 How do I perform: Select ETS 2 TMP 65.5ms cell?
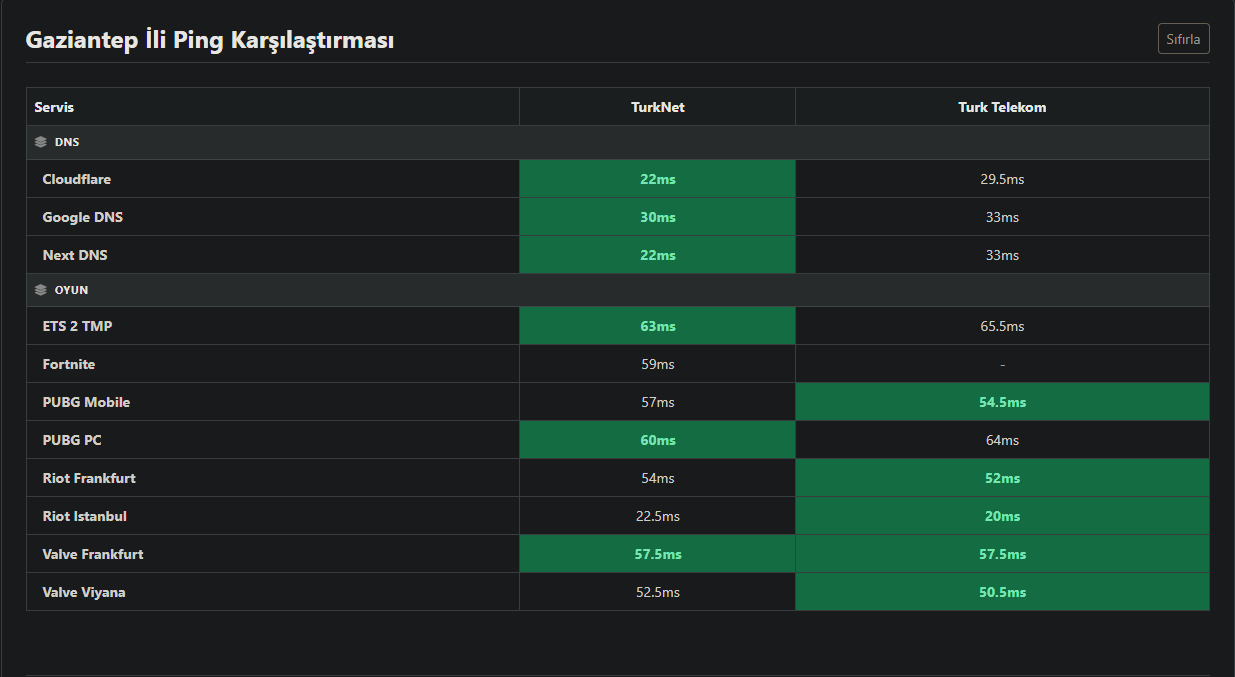coord(1002,326)
